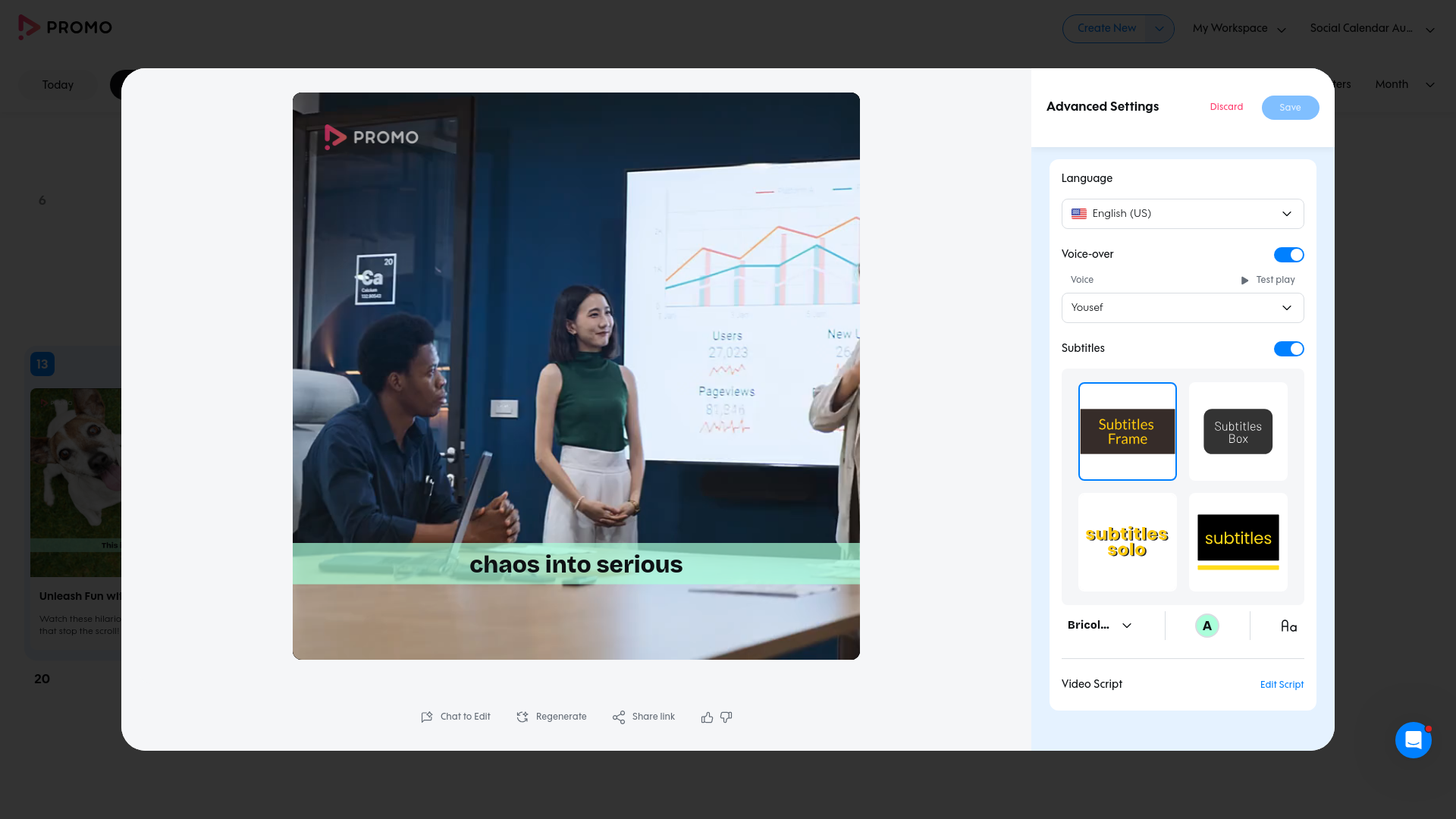Click the Share link icon
The height and width of the screenshot is (819, 1456).
coord(619,717)
